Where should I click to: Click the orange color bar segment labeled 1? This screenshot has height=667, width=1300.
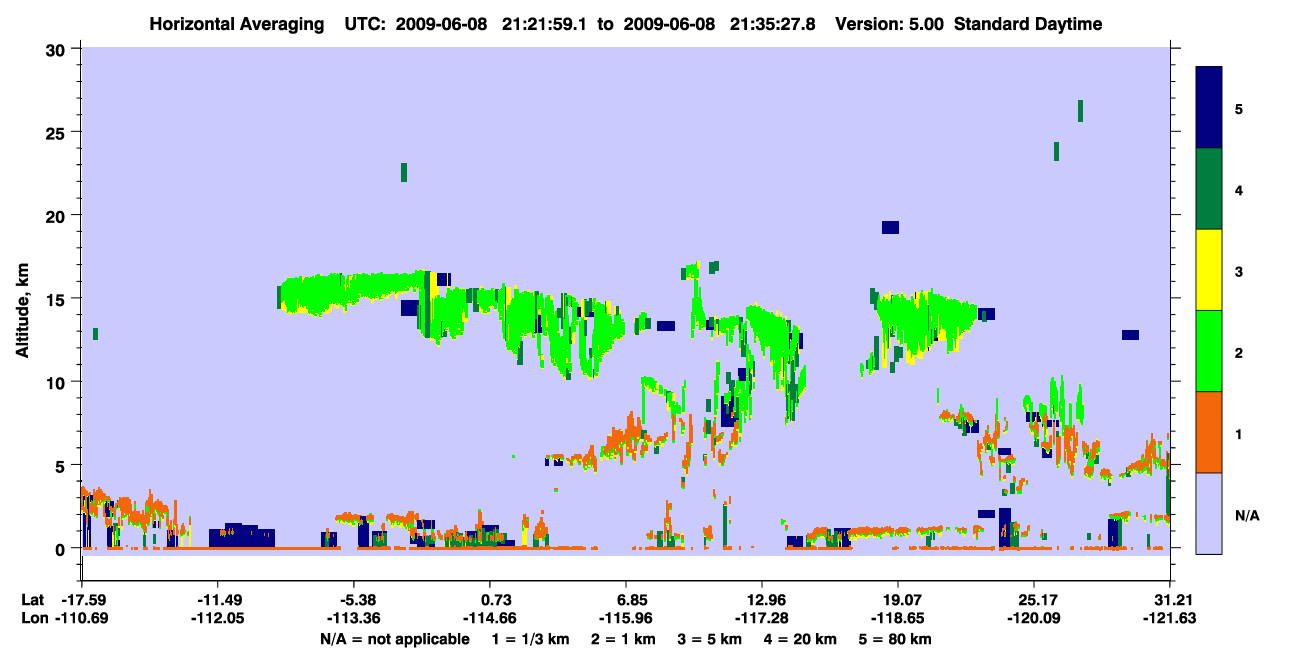coord(1209,431)
